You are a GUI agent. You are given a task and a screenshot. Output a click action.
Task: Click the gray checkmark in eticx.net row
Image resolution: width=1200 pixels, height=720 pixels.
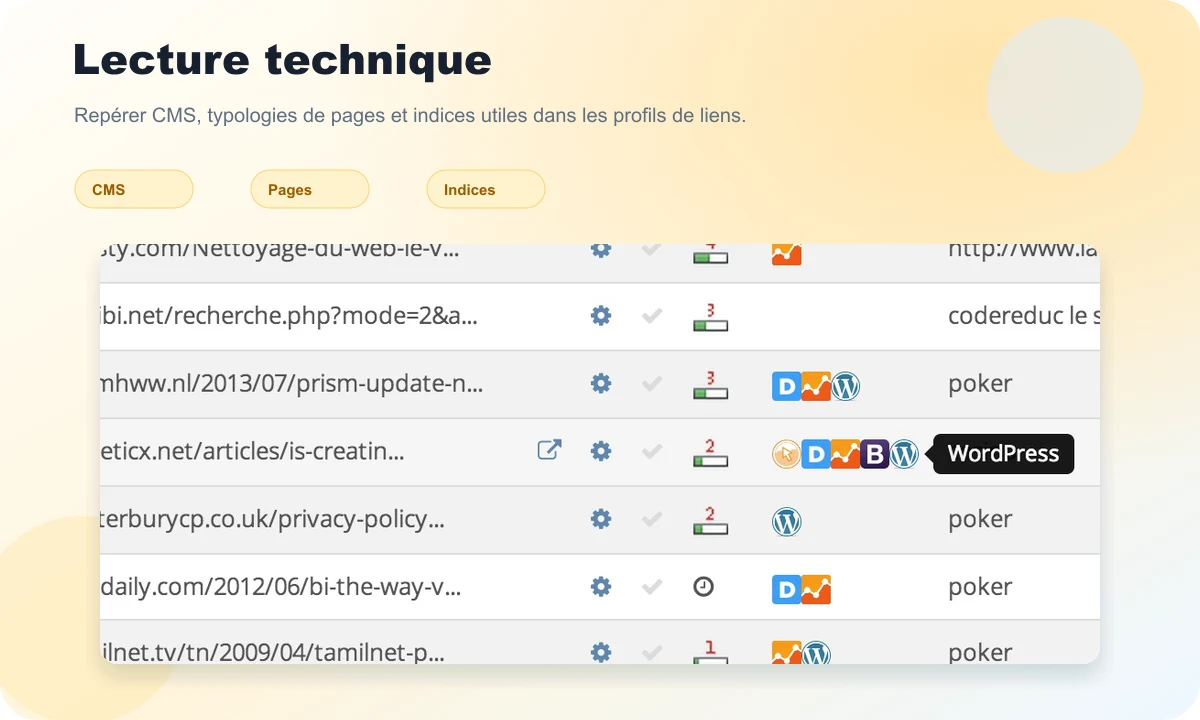(x=652, y=452)
